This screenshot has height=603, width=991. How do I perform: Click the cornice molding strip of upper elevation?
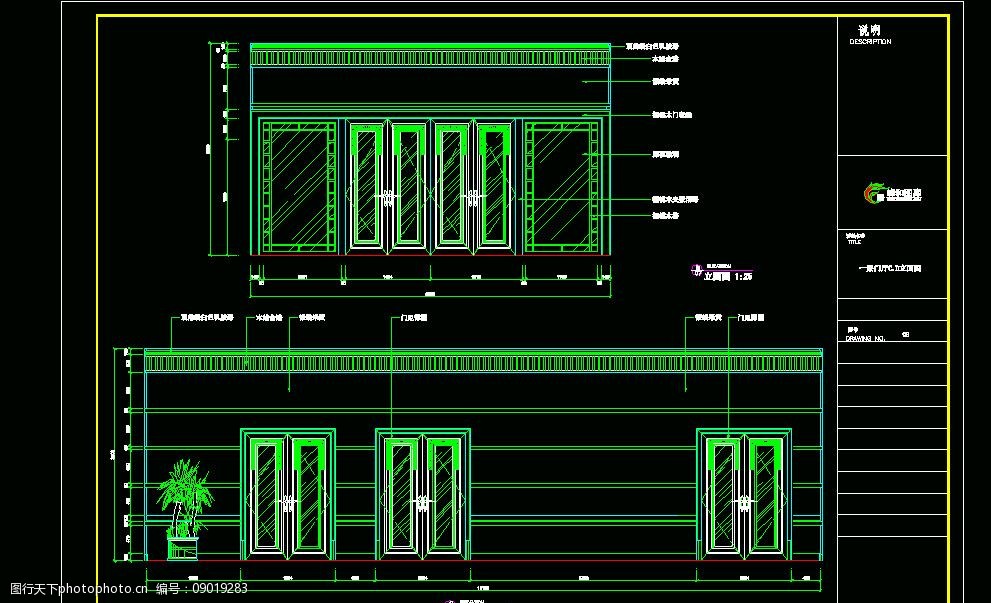click(429, 59)
